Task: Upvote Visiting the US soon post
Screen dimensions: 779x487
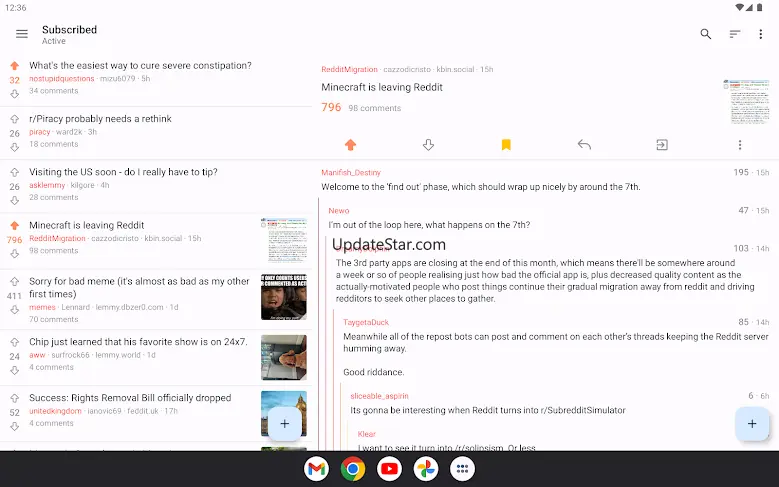Action: (x=14, y=172)
